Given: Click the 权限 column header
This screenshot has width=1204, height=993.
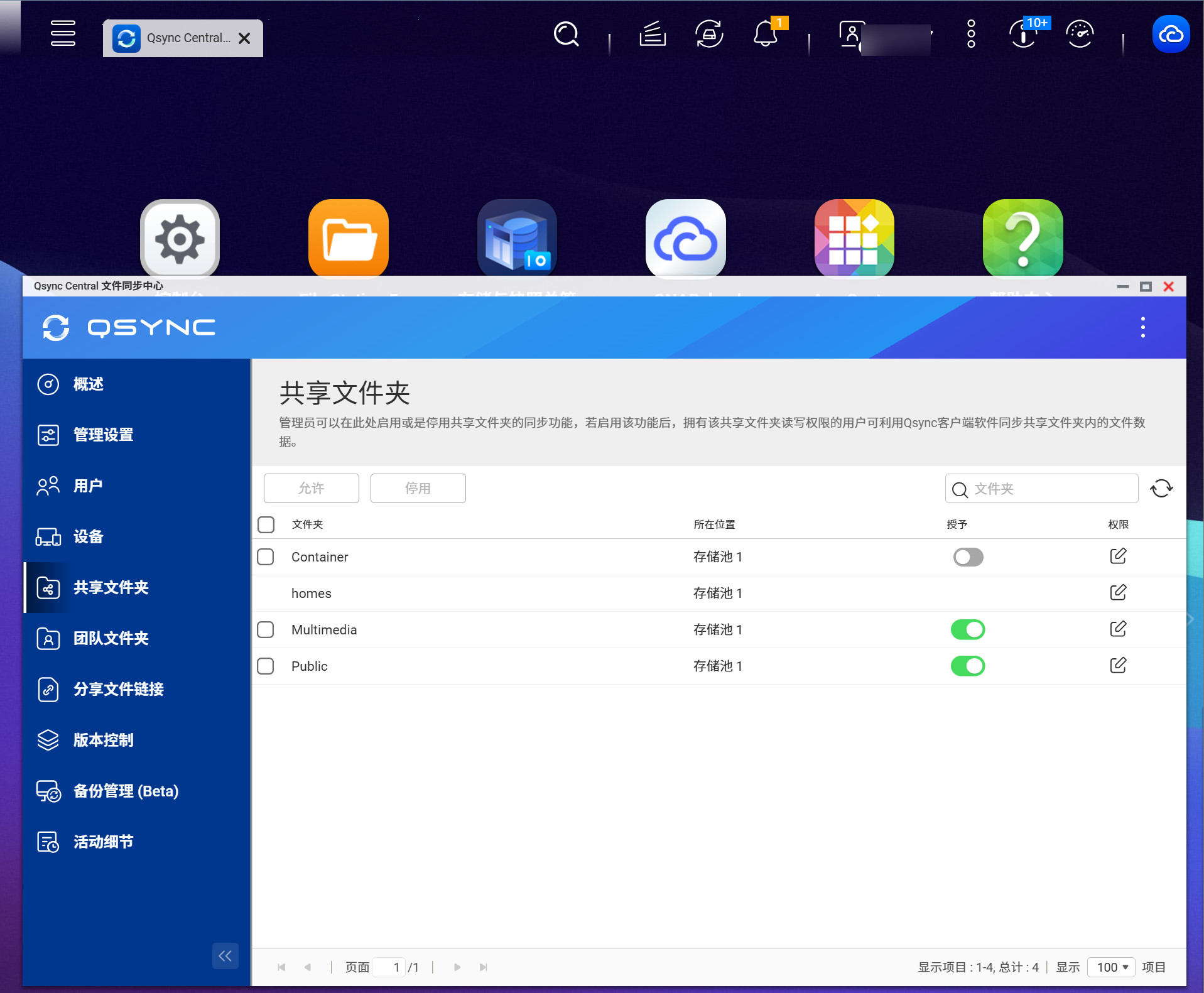Looking at the screenshot, I should point(1119,524).
